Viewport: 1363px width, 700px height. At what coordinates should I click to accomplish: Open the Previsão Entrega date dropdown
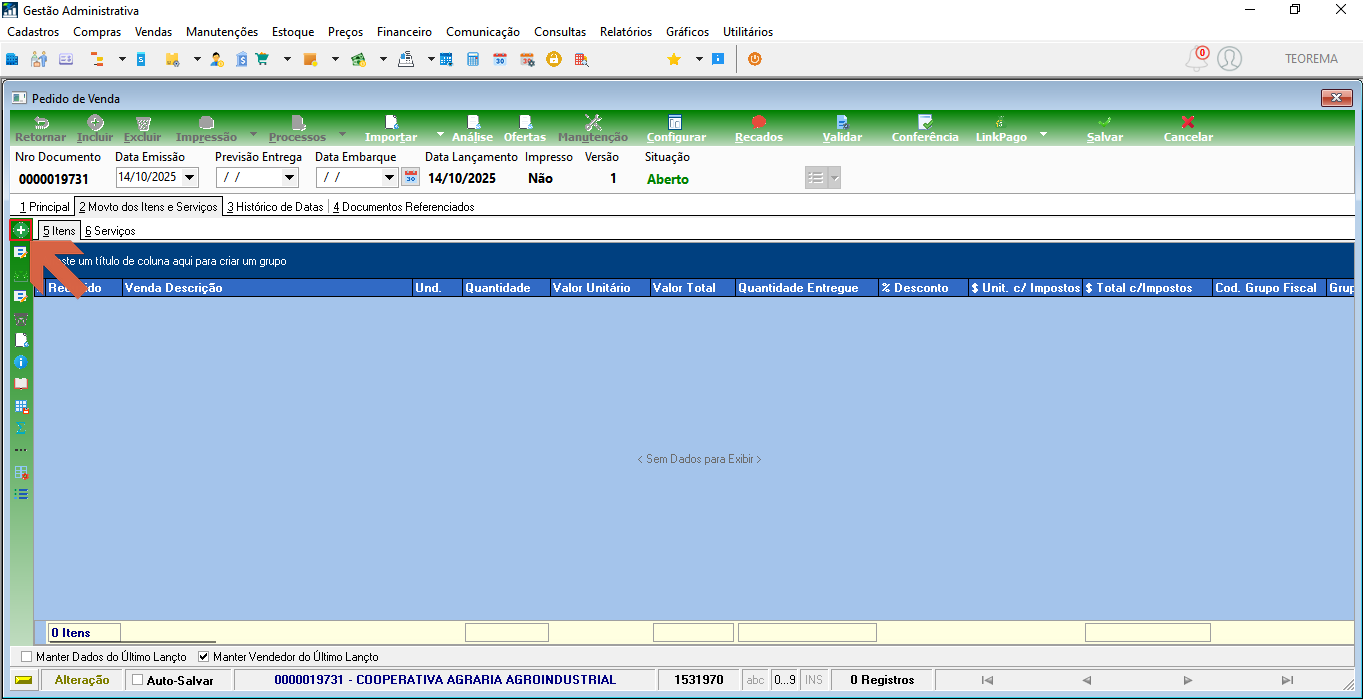(291, 178)
